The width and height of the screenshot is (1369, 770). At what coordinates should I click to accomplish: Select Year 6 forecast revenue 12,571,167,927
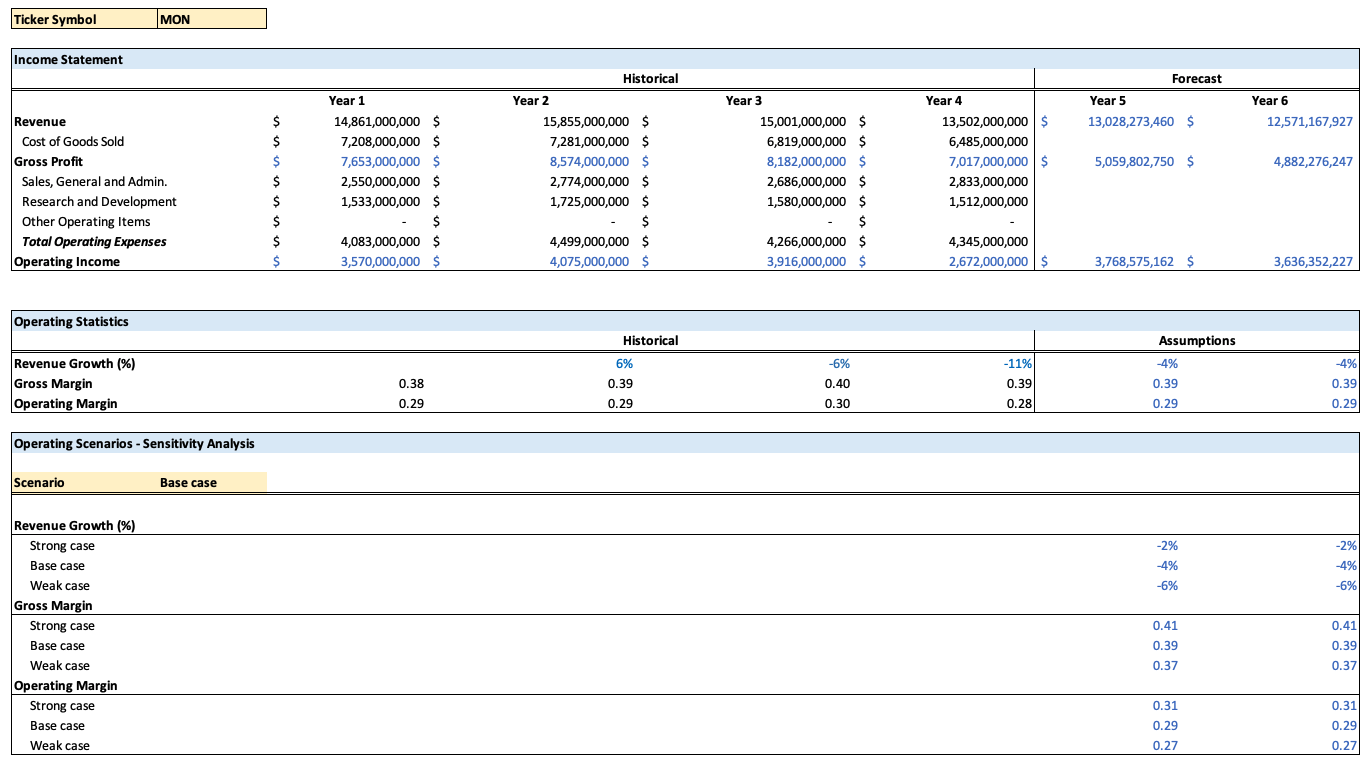pos(1309,121)
